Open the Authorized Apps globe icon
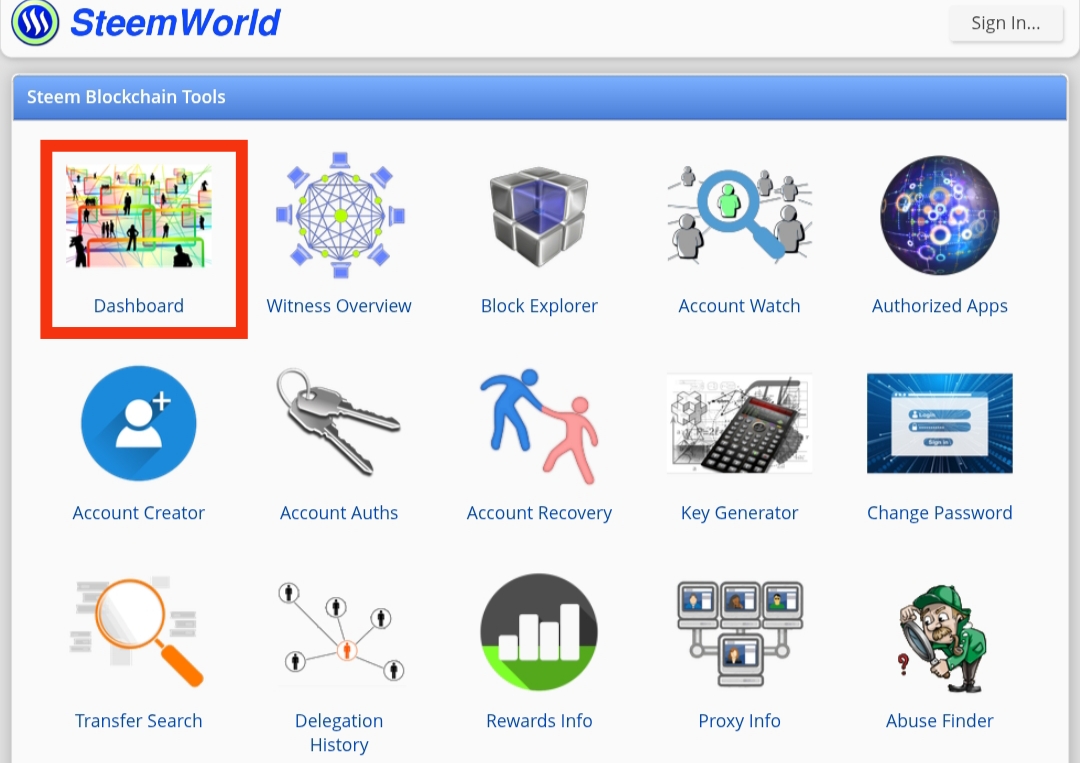This screenshot has height=763, width=1080. tap(939, 215)
